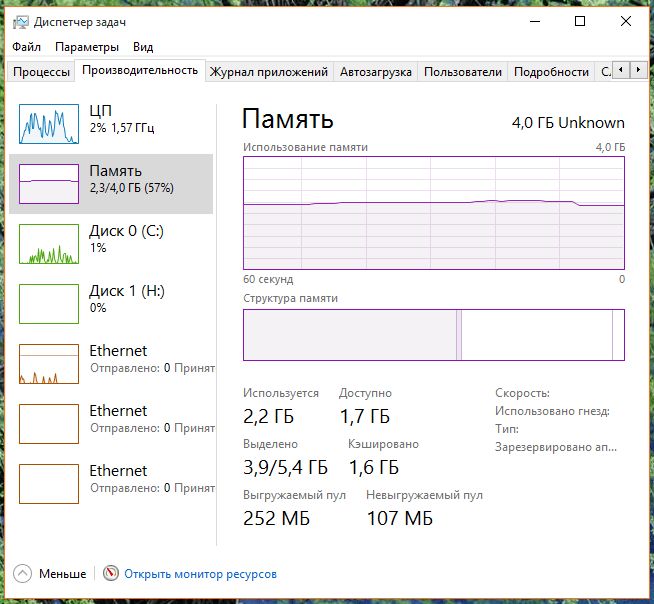The width and height of the screenshot is (654, 604).
Task: Select the CPU (ЦП) graph thumbnail
Action: tap(49, 124)
